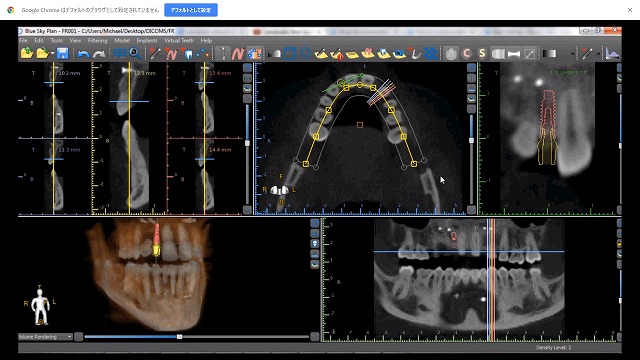Click the yellow tray with eye icon
The height and width of the screenshot is (360, 640).
(400, 53)
